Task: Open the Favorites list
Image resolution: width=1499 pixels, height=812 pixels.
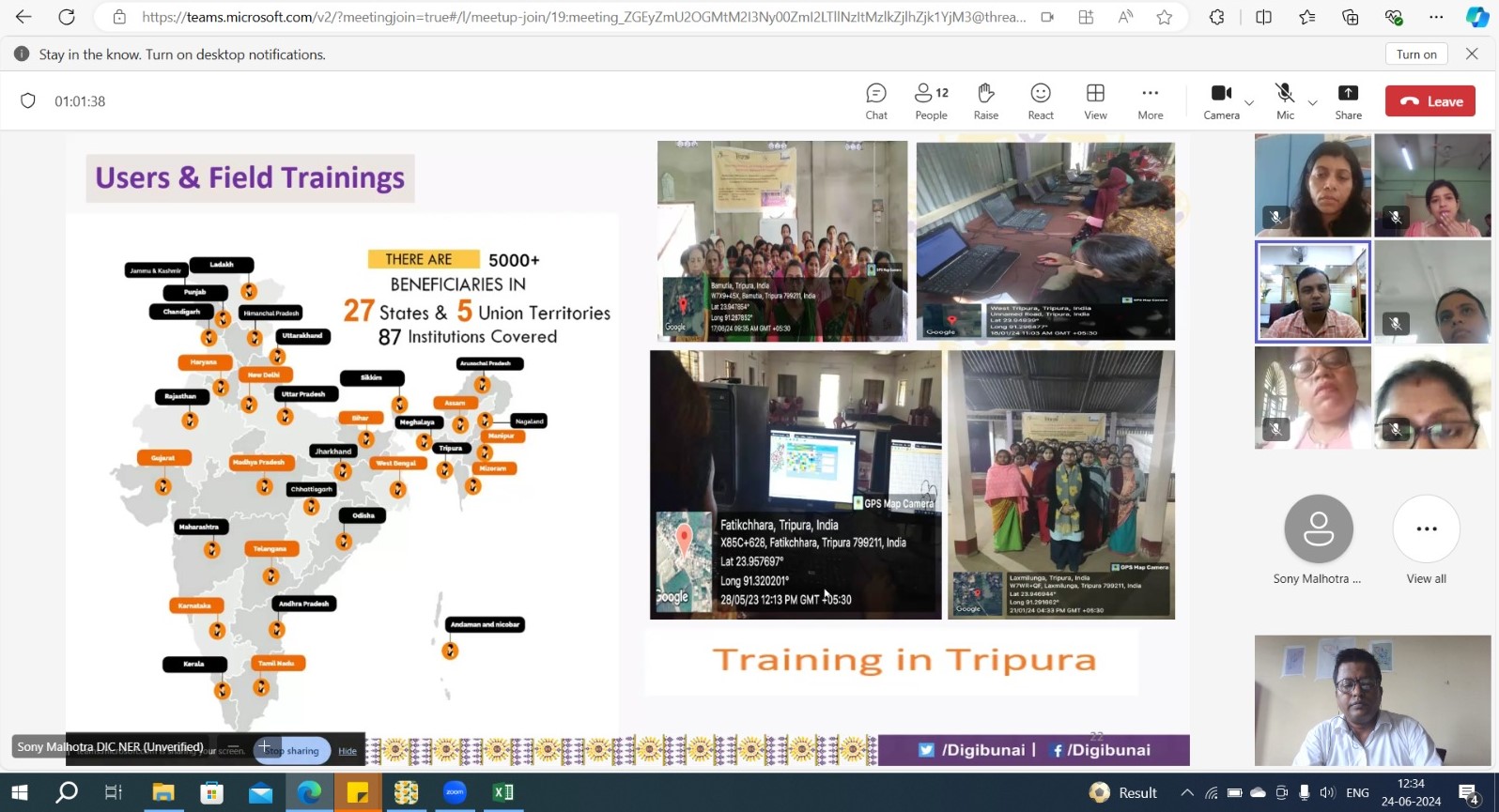Action: pos(1306,17)
